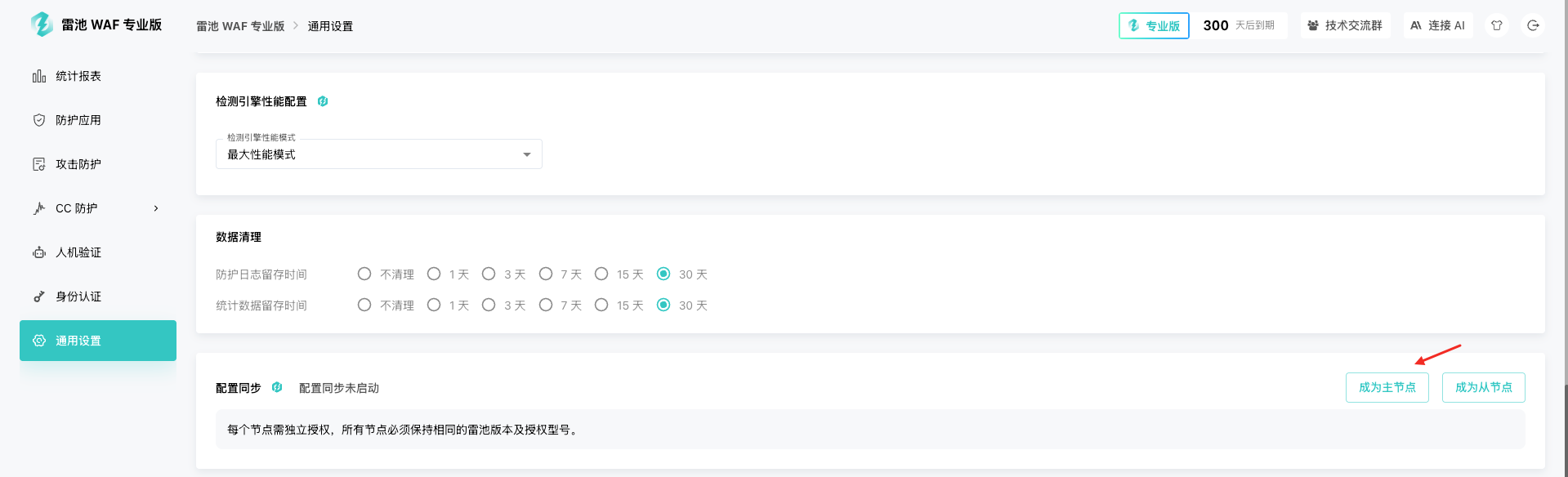
Task: Open the statistics report (统计报表) page
Action: [78, 76]
